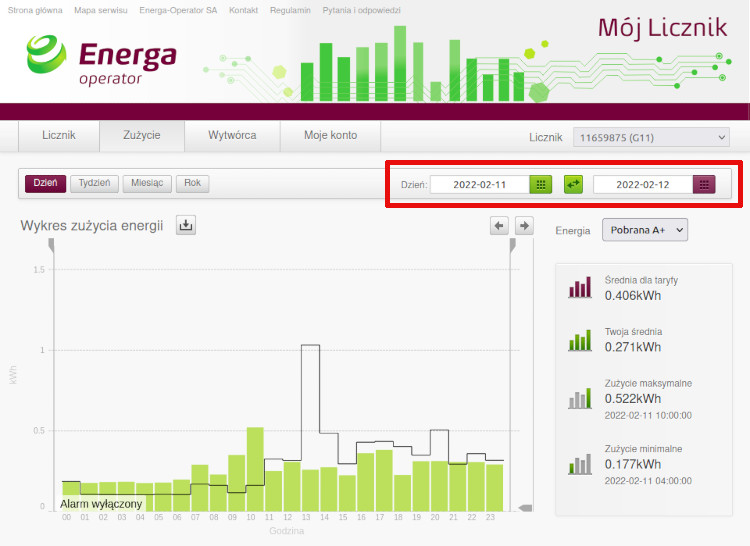Open the Regulamin link
The width and height of the screenshot is (750, 546).
coord(290,10)
